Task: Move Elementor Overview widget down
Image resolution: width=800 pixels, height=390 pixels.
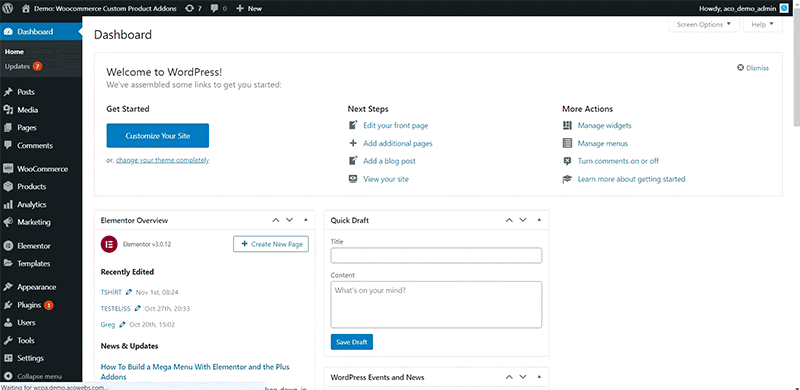Action: coord(289,221)
